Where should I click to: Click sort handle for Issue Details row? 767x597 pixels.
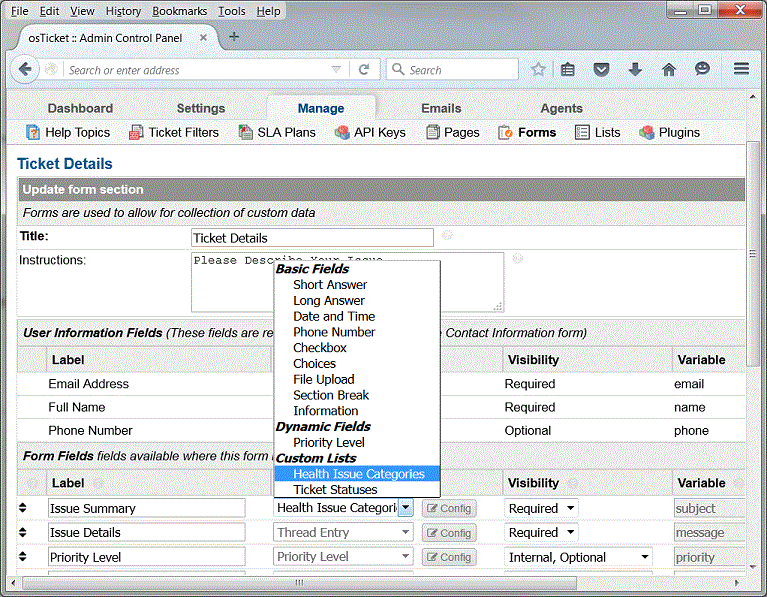pyautogui.click(x=23, y=532)
